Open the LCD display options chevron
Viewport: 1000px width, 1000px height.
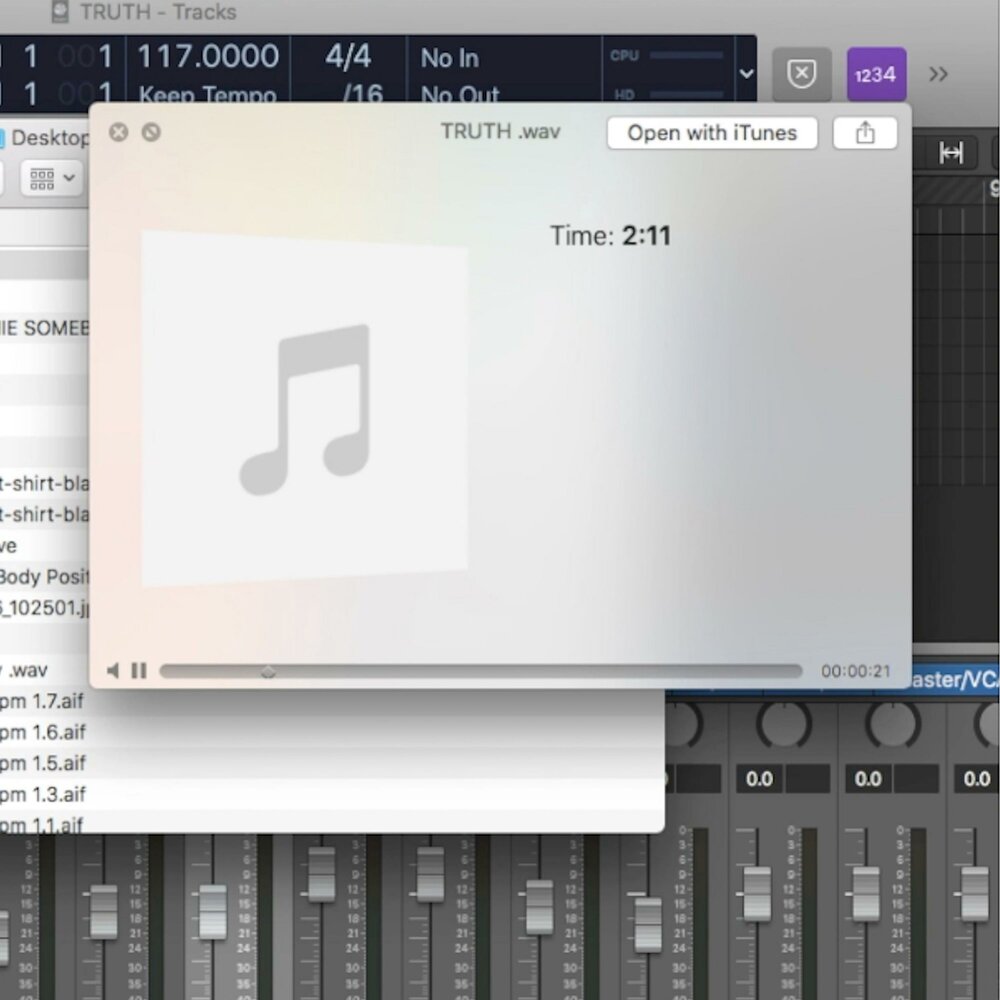pyautogui.click(x=746, y=74)
